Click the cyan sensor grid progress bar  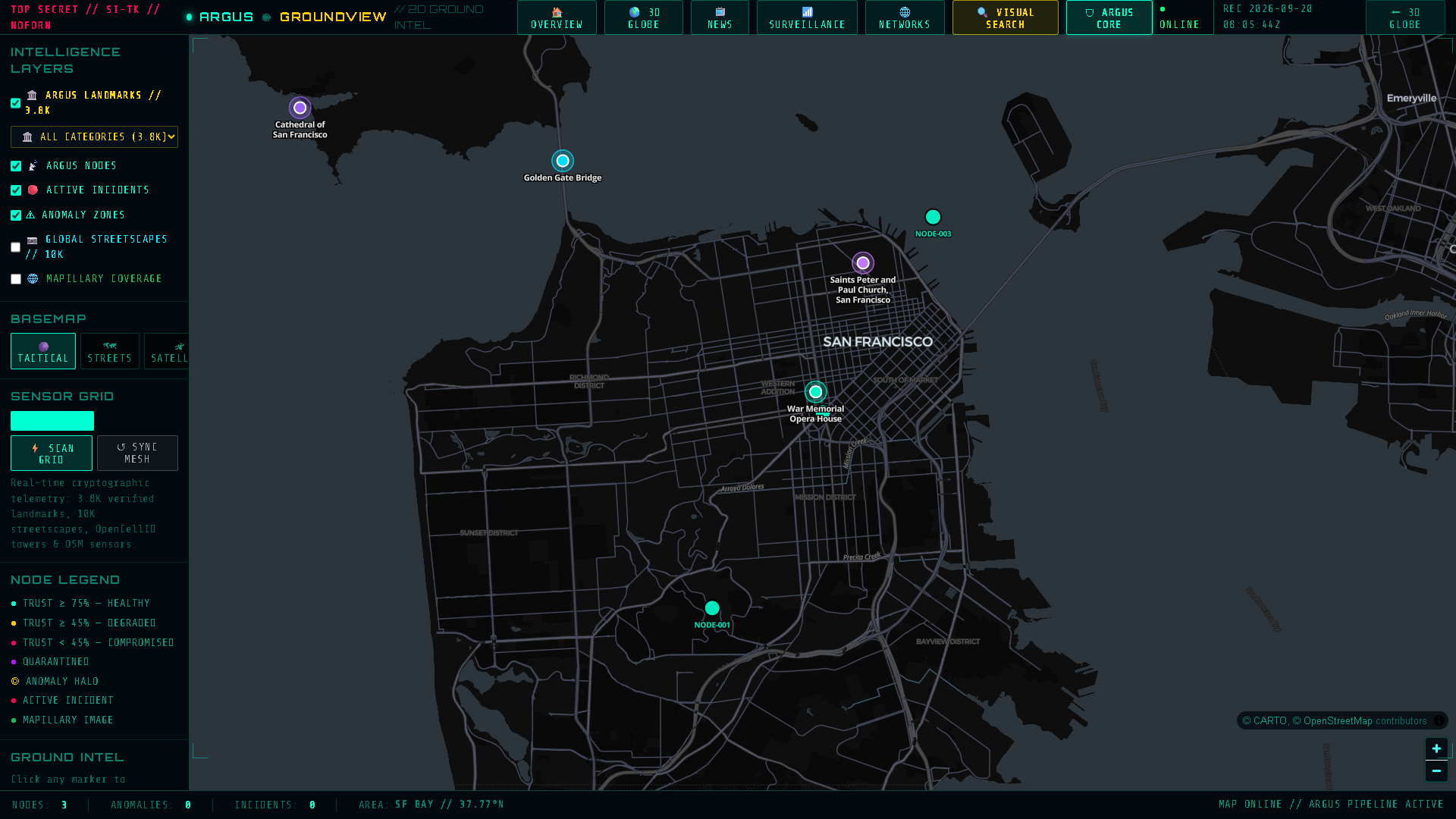click(52, 421)
